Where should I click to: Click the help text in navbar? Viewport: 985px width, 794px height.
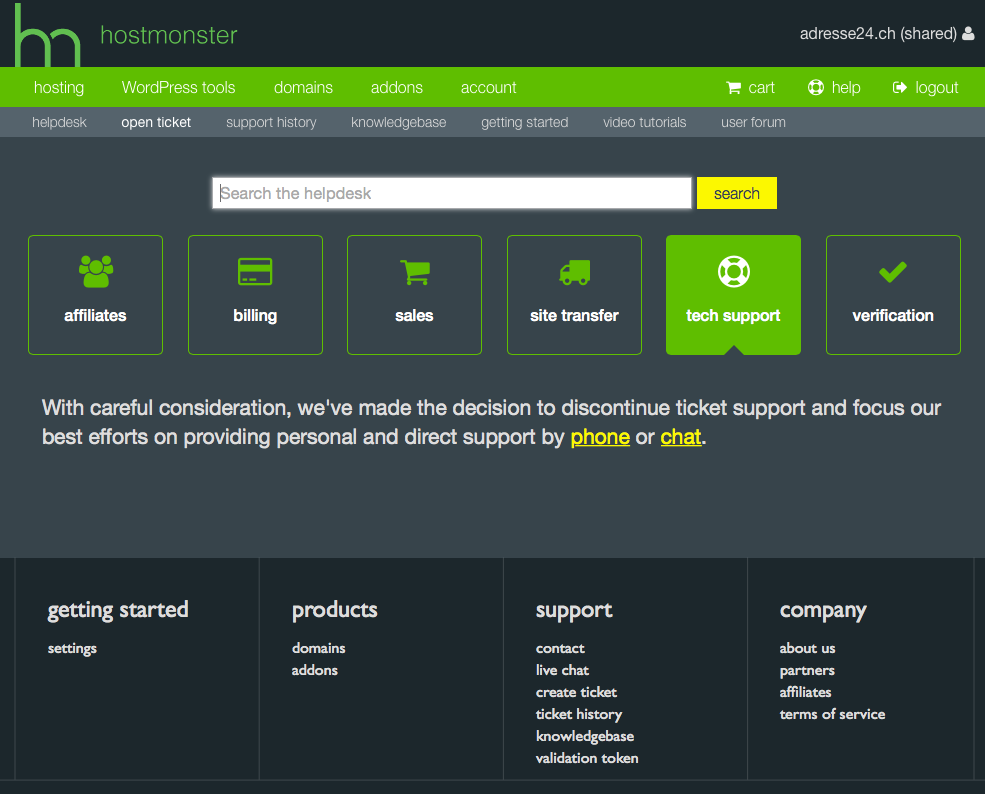click(x=846, y=87)
